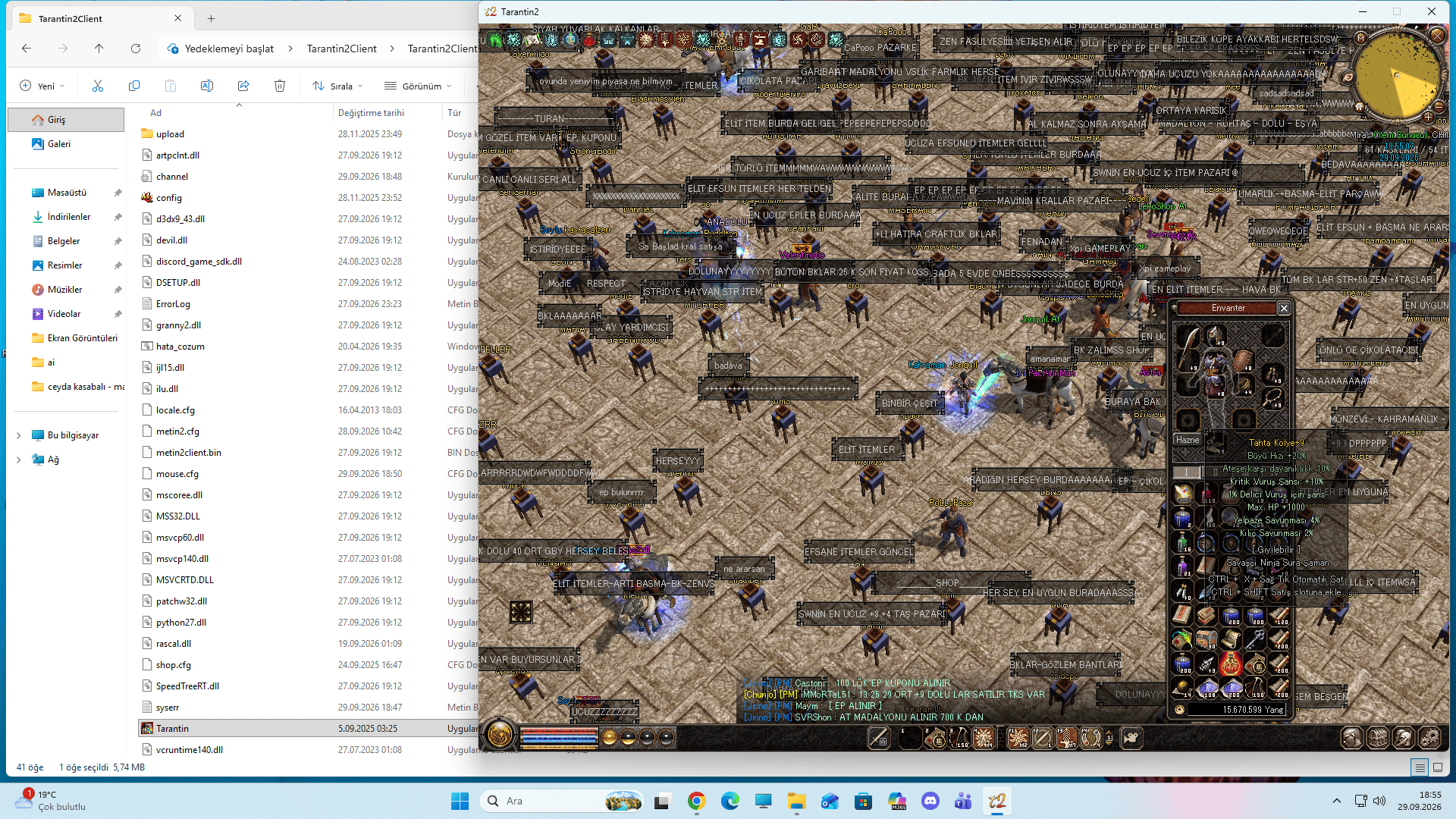Expand the Ağ network tree node
This screenshot has height=819, width=1456.
click(x=19, y=460)
